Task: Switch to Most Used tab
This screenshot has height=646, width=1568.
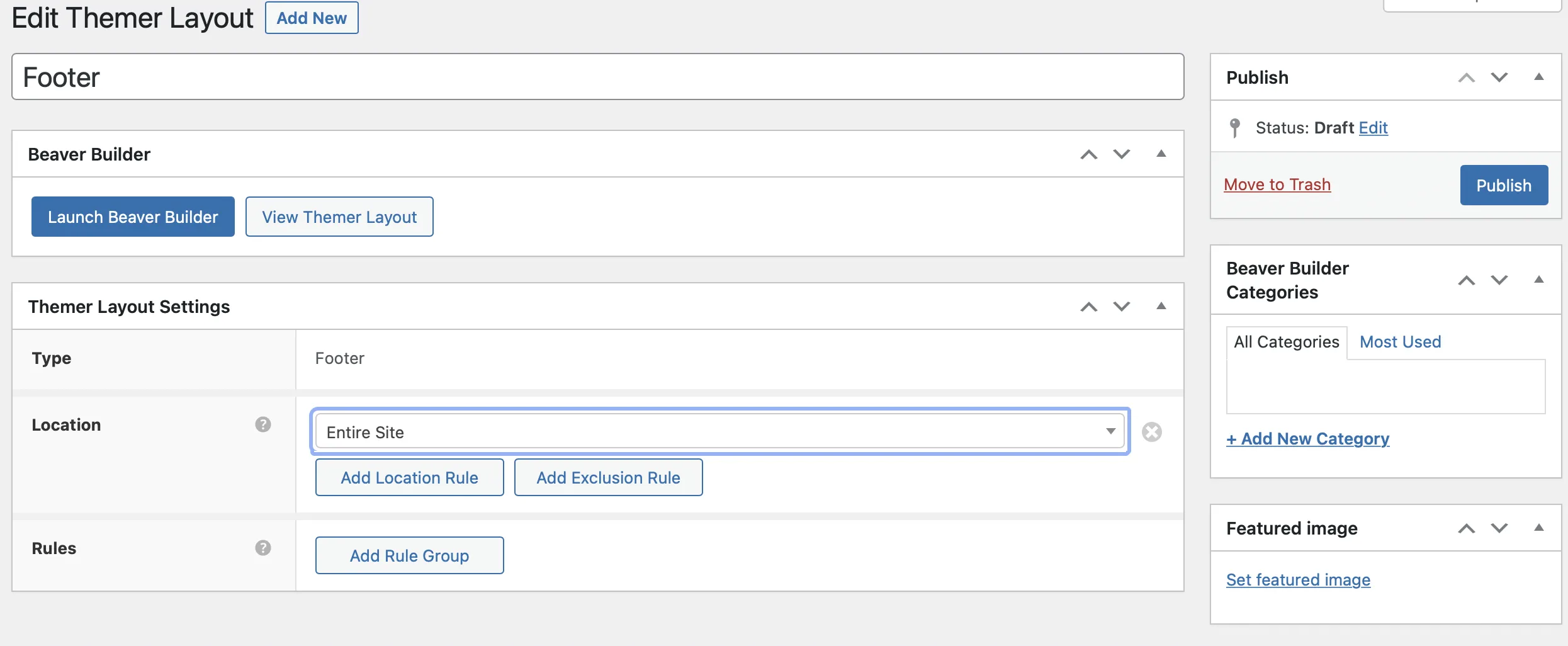Action: [x=1400, y=342]
